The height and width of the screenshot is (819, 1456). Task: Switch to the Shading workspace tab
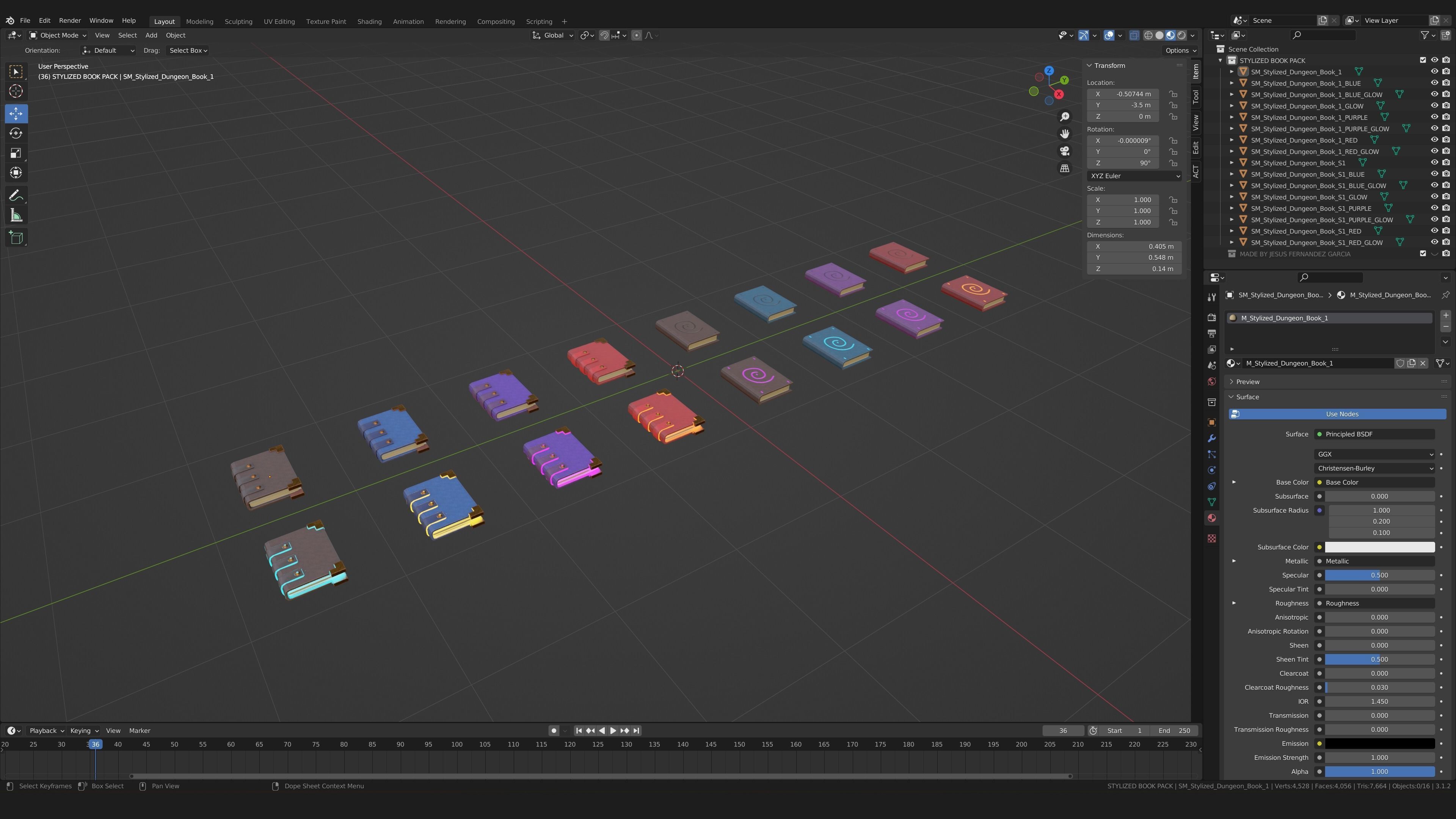(369, 22)
